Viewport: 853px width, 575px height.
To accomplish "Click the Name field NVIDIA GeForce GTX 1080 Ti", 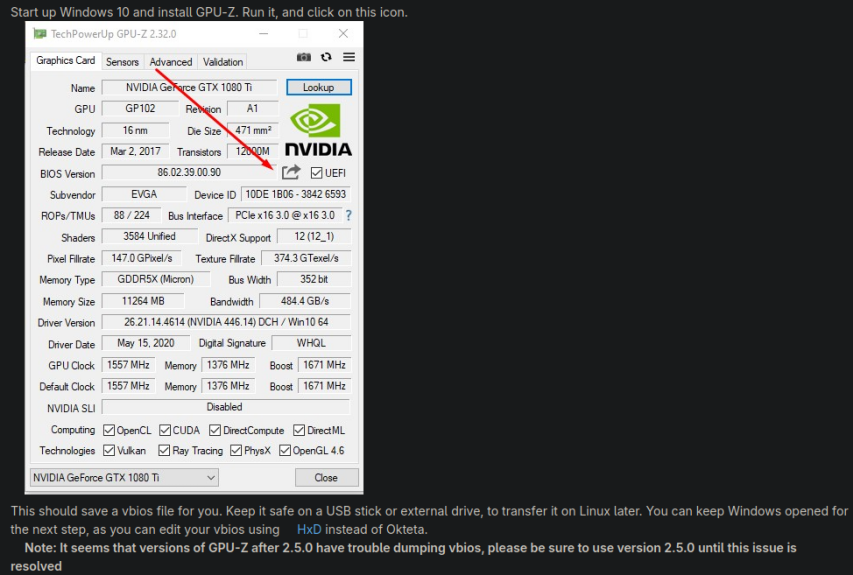I will pyautogui.click(x=189, y=88).
